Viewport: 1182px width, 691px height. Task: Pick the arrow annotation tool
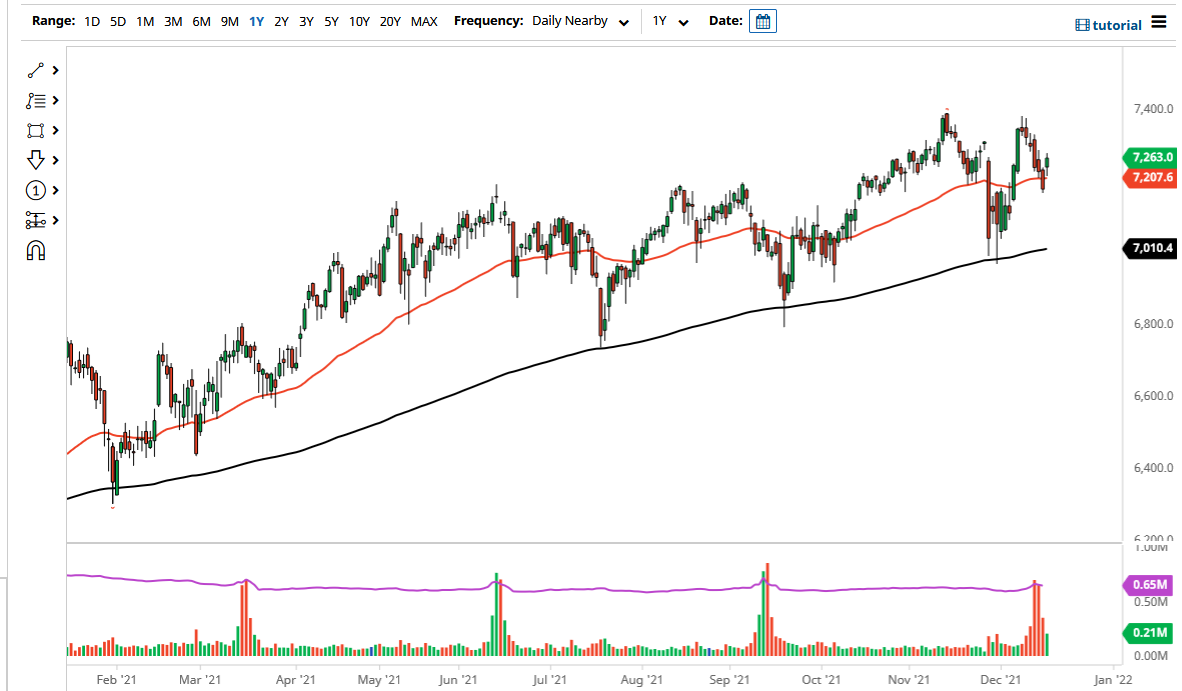(35, 160)
